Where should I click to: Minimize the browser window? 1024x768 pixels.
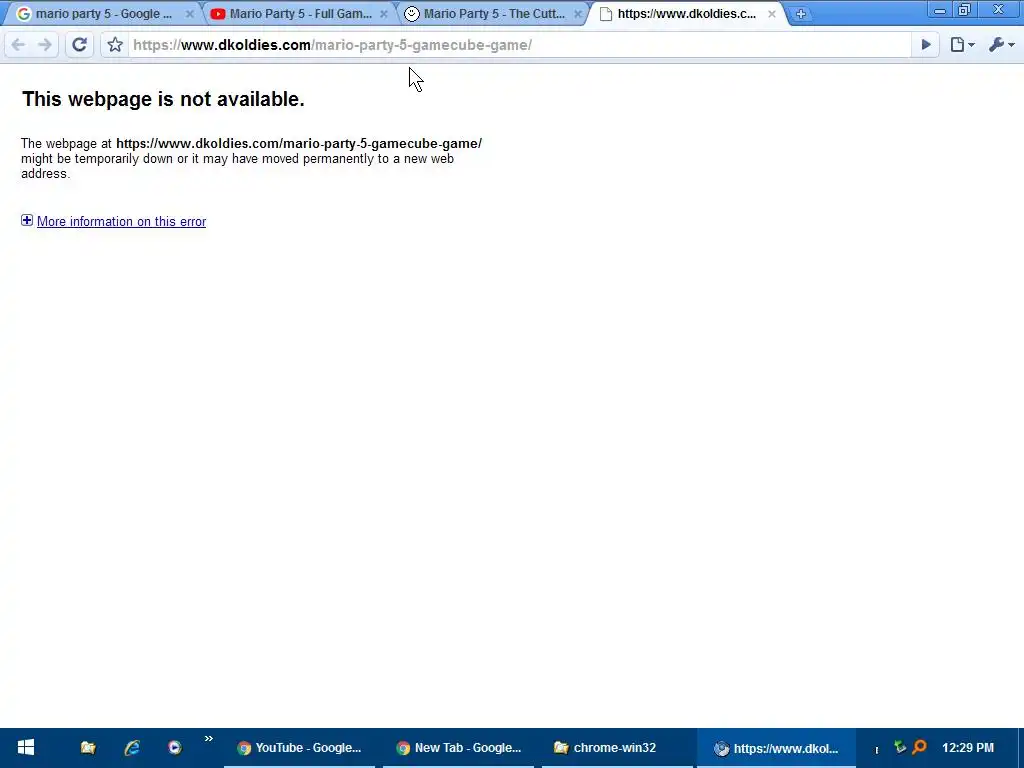pyautogui.click(x=940, y=10)
